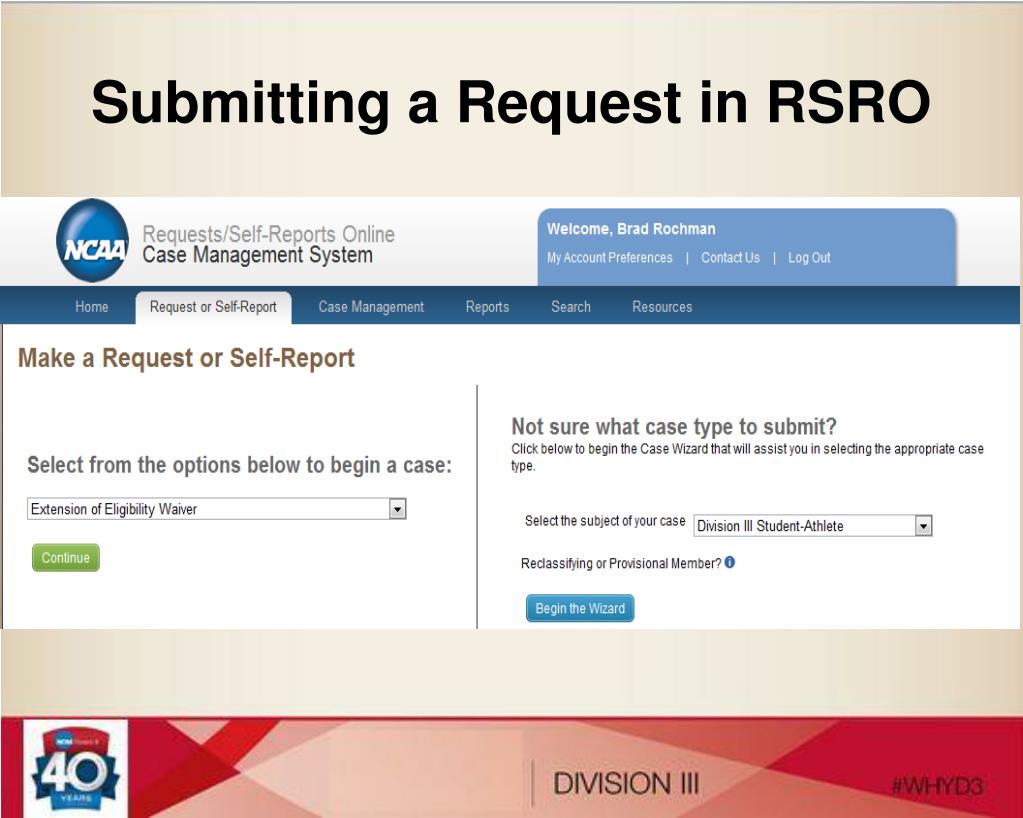Expand the Division III Student-Athlete dropdown arrow
The image size is (1023, 818).
[x=923, y=526]
